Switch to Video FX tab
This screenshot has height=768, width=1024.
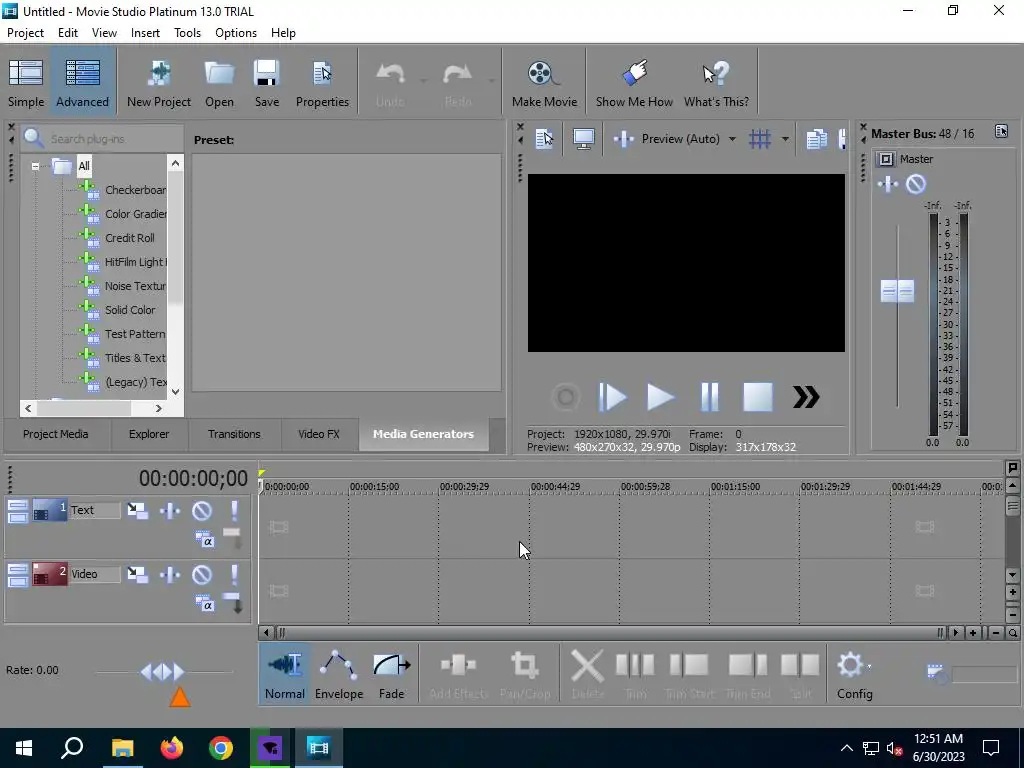(x=319, y=434)
